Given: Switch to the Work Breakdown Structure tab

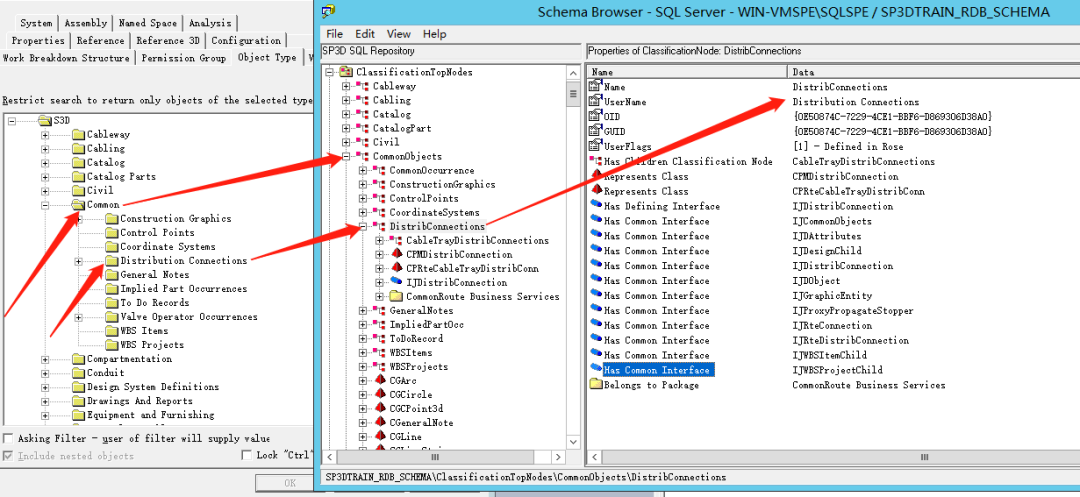Looking at the screenshot, I should tap(66, 59).
